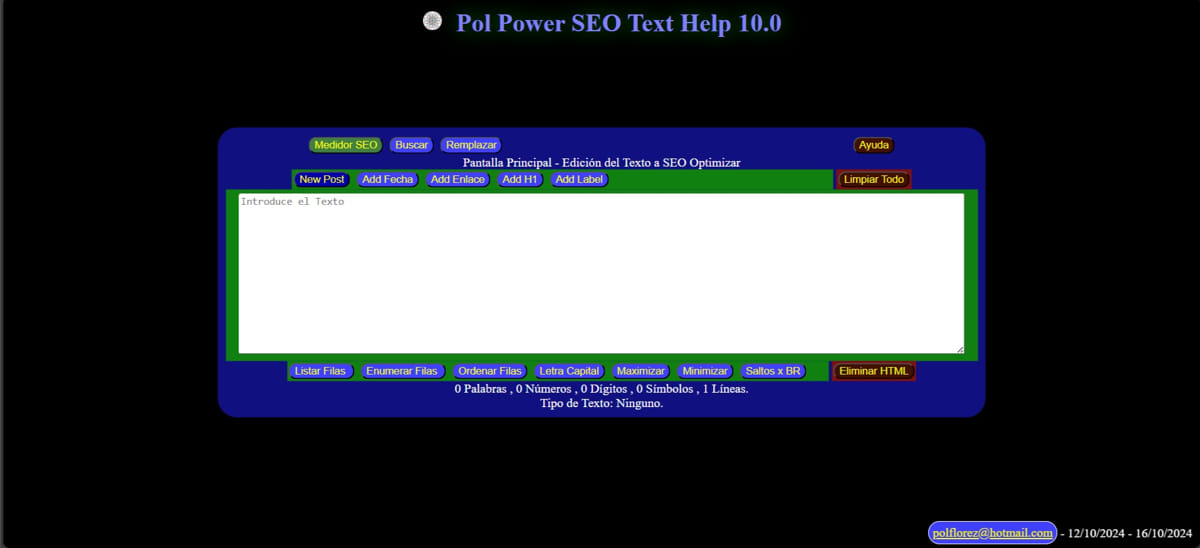Click the Maximizar text button
The image size is (1200, 548).
point(640,371)
